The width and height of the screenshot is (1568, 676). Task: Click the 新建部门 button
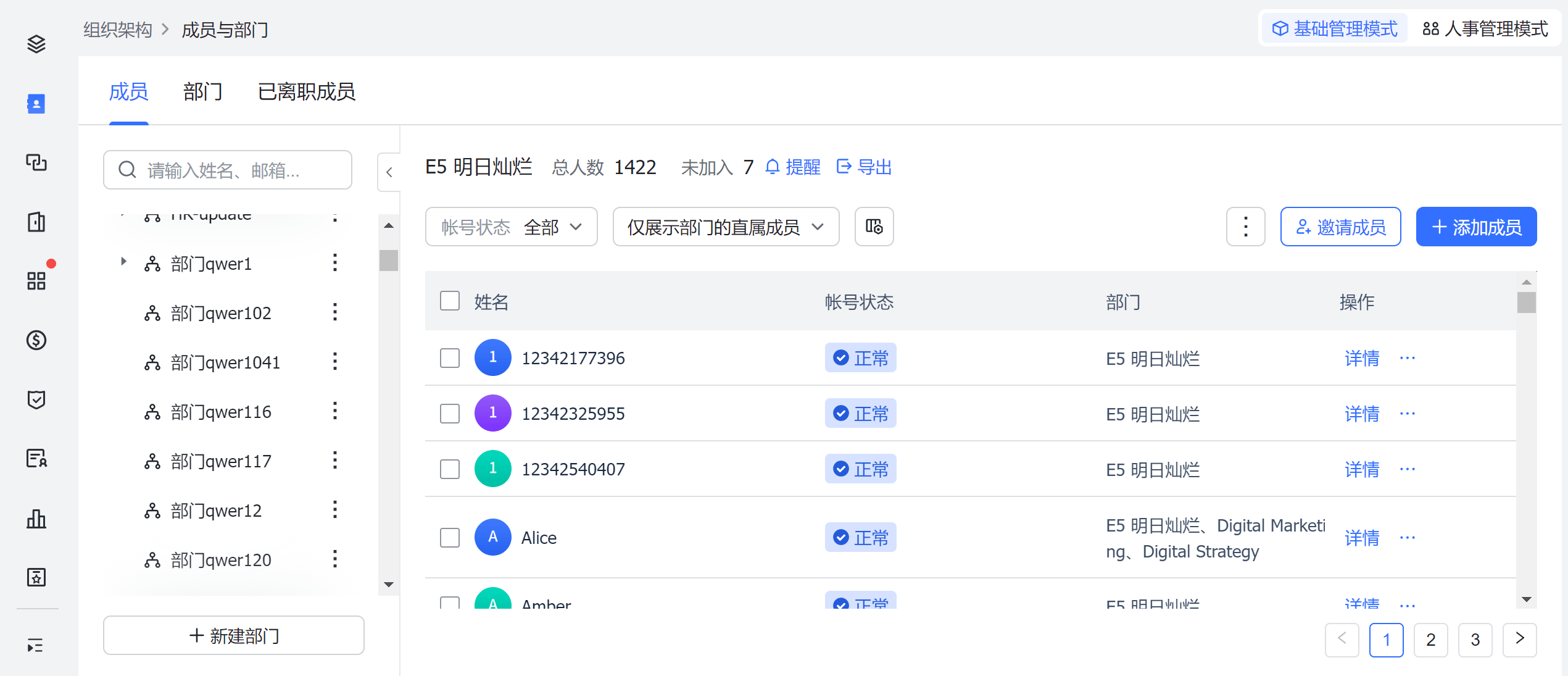[x=234, y=635]
